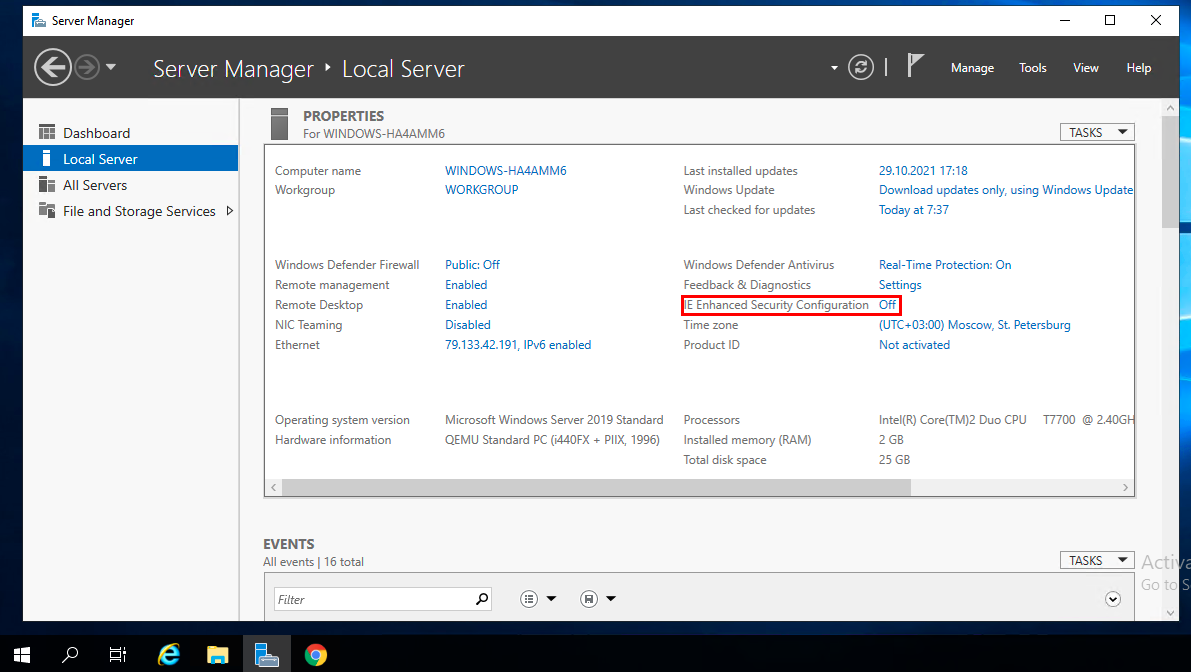Open the Notifications flag
The width and height of the screenshot is (1191, 672).
[x=915, y=66]
